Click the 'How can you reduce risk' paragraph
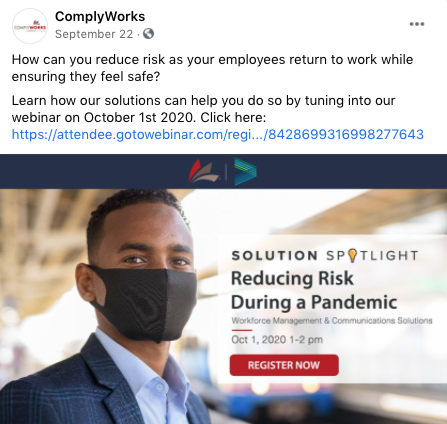Screen dimensions: 447x424 (x=212, y=68)
